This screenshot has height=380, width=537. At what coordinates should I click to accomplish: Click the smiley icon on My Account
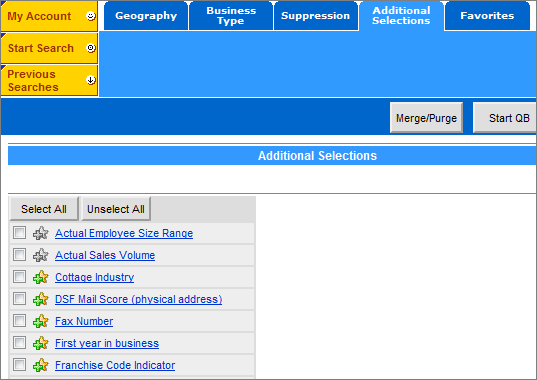coord(91,16)
